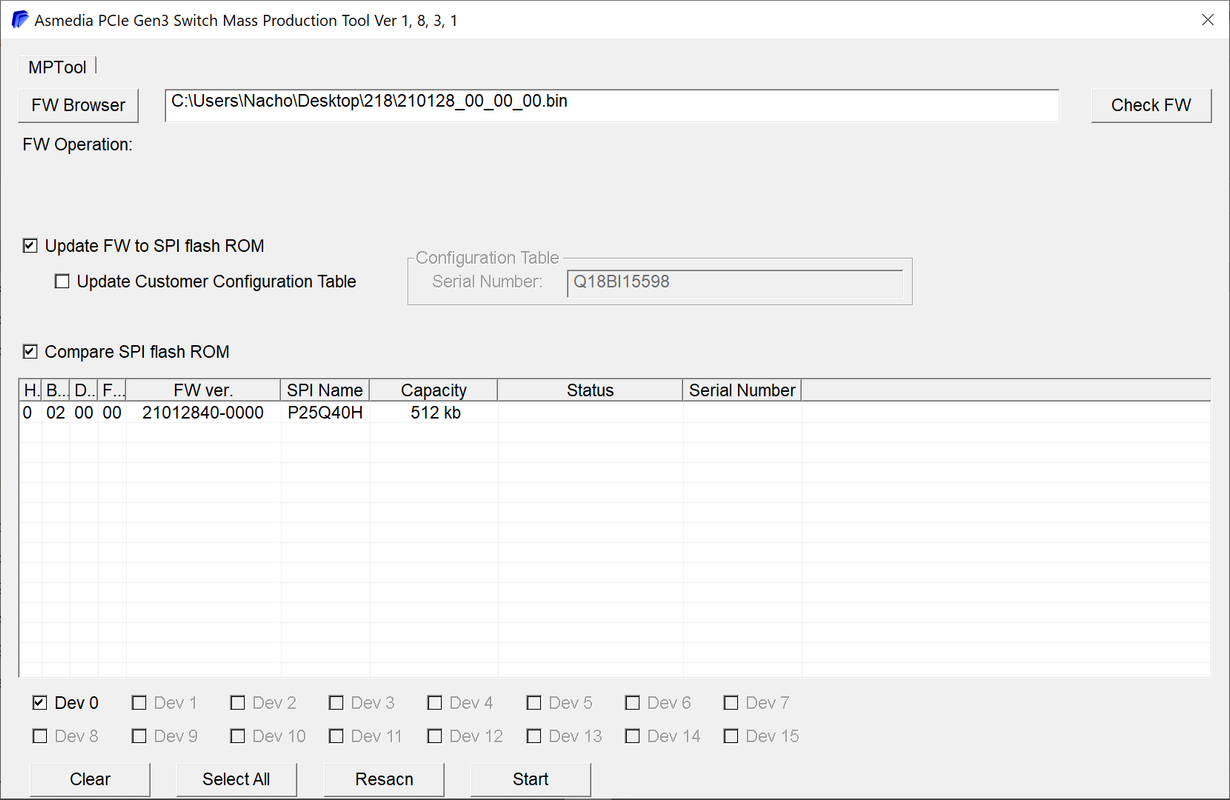Toggle the Dev 5 checkbox
This screenshot has width=1230, height=800.
pyautogui.click(x=534, y=703)
